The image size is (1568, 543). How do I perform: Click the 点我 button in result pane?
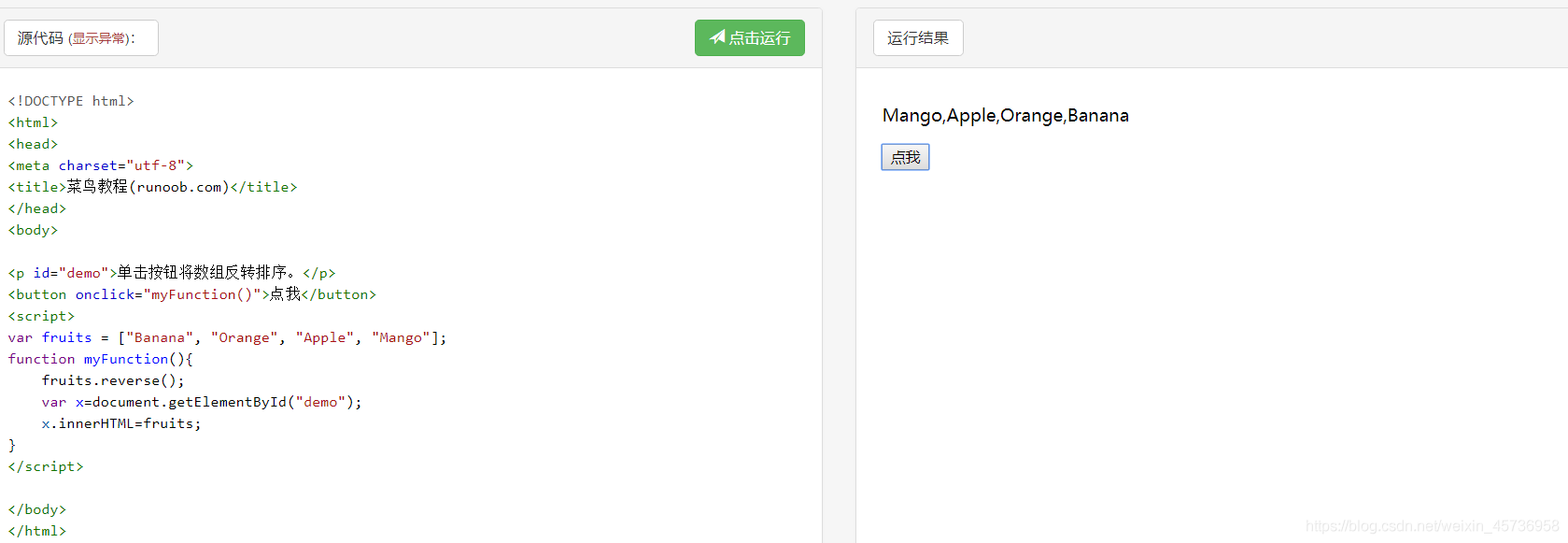point(905,157)
